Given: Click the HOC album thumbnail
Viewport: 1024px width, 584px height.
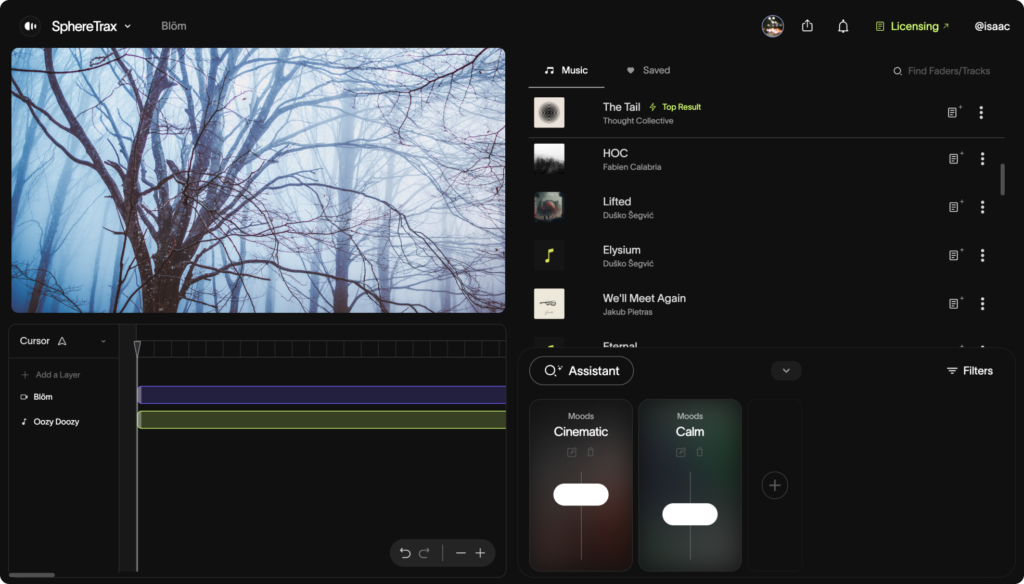Looking at the screenshot, I should pos(549,159).
